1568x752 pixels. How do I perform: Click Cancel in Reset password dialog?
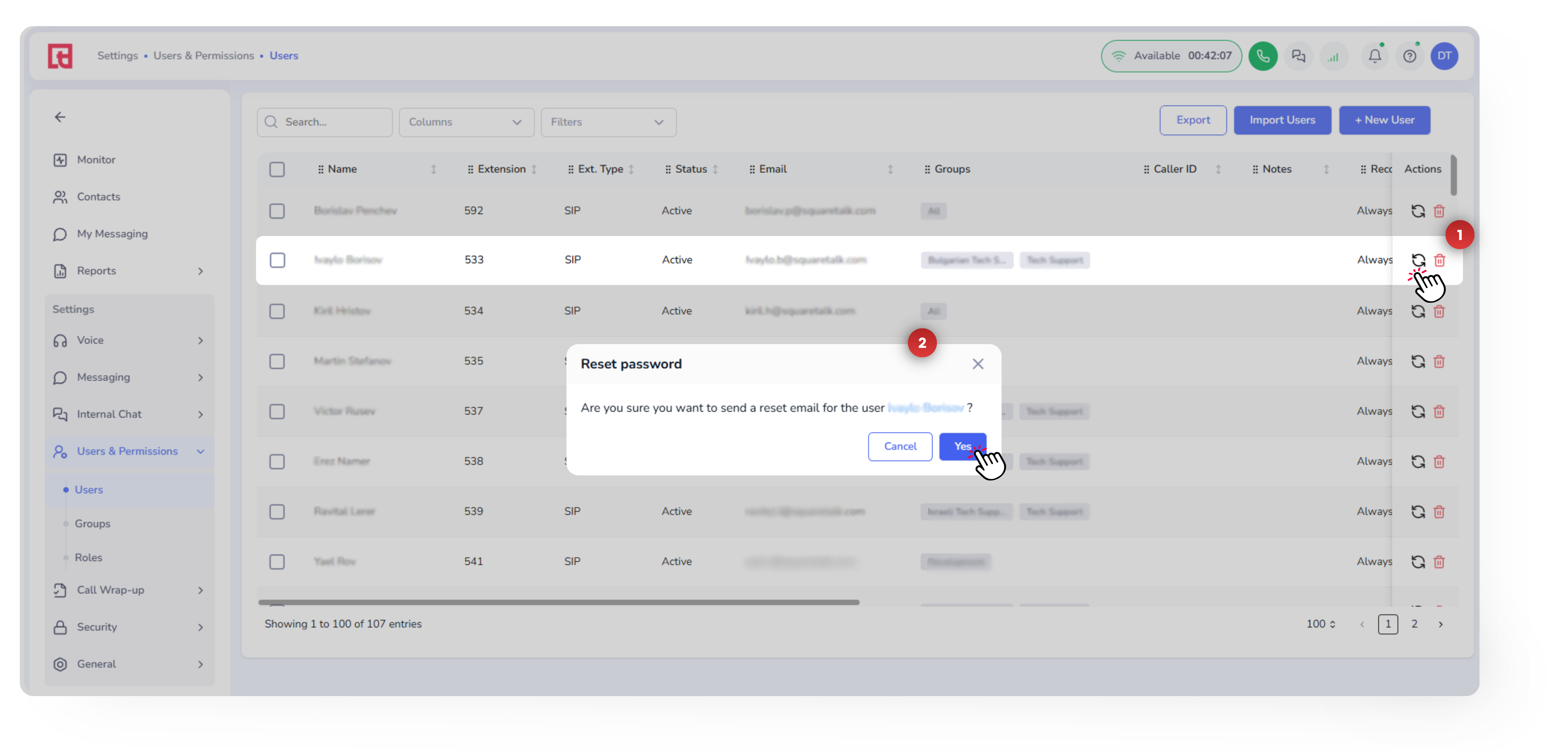point(900,446)
